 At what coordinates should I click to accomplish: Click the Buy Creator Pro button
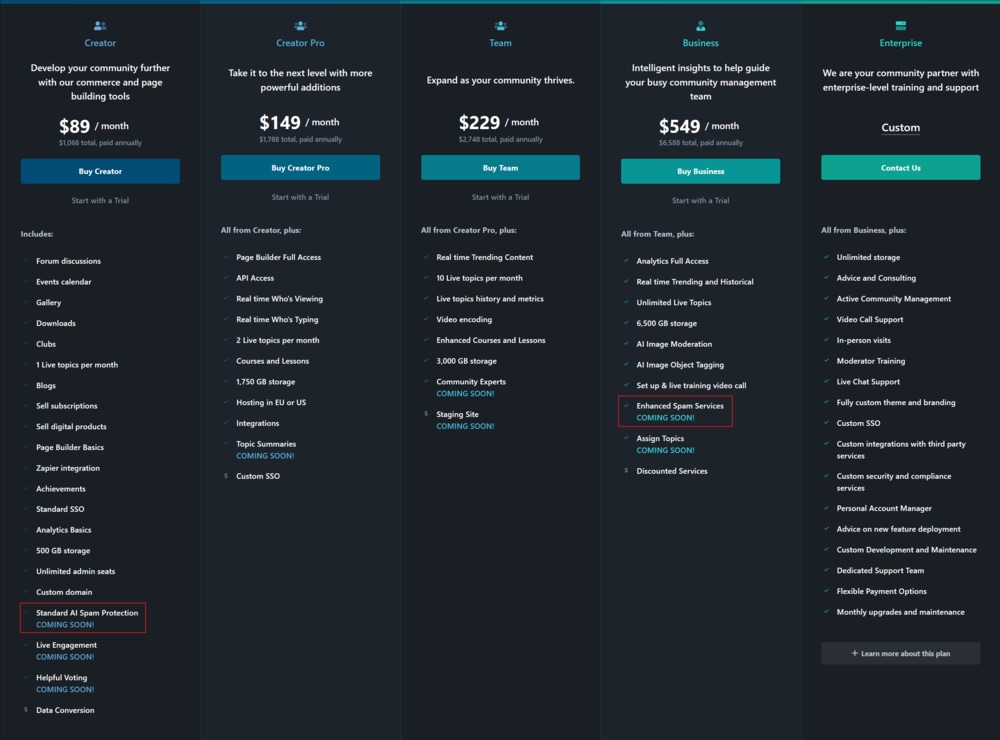(x=300, y=168)
